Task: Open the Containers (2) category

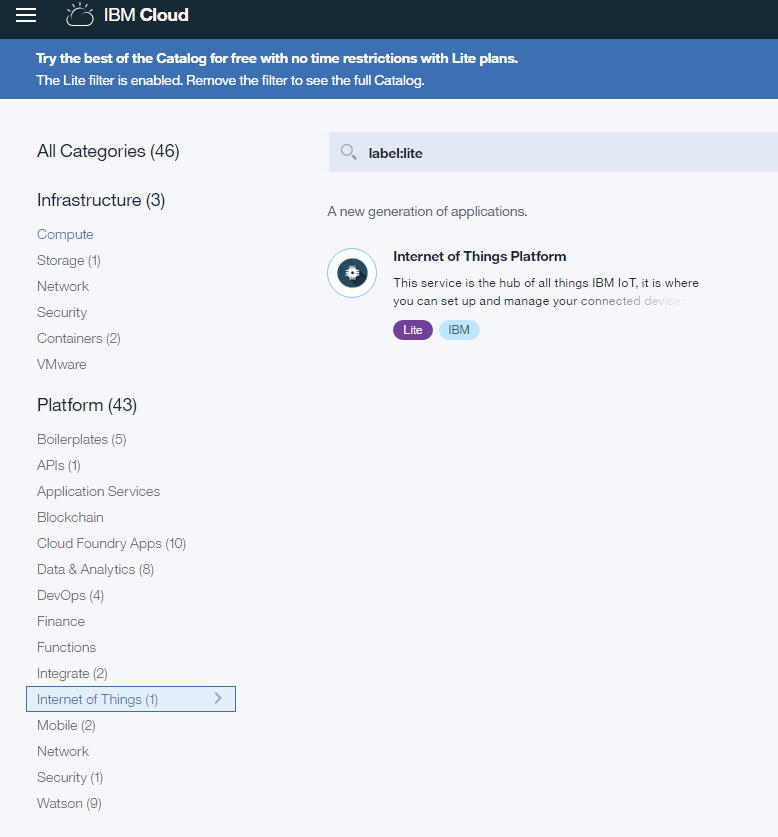Action: click(78, 338)
